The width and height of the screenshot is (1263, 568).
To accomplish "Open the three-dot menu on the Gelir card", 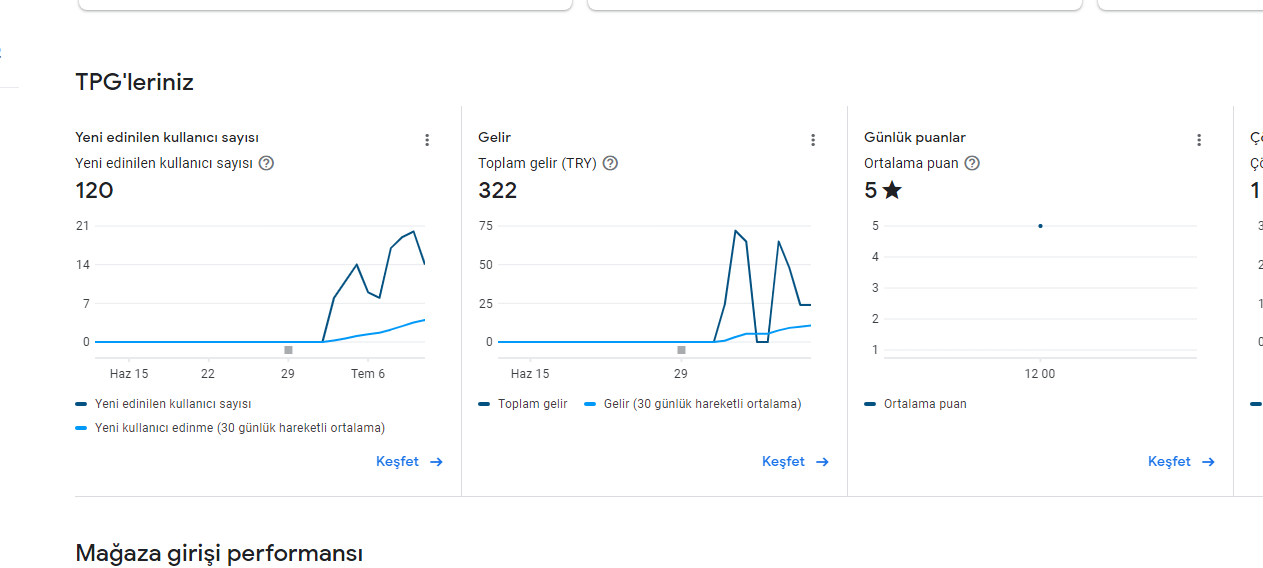I will (813, 140).
